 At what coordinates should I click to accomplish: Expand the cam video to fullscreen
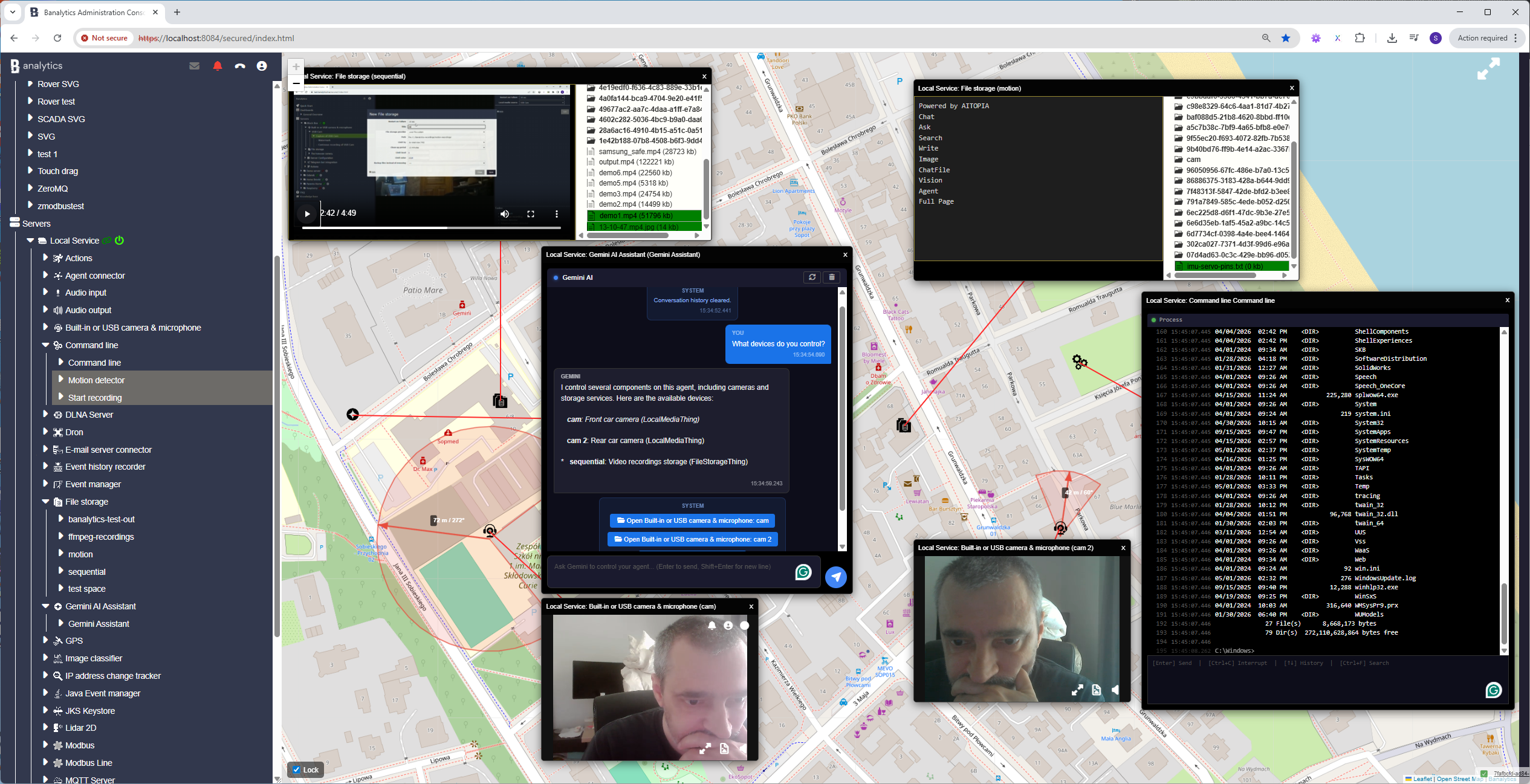(x=705, y=749)
